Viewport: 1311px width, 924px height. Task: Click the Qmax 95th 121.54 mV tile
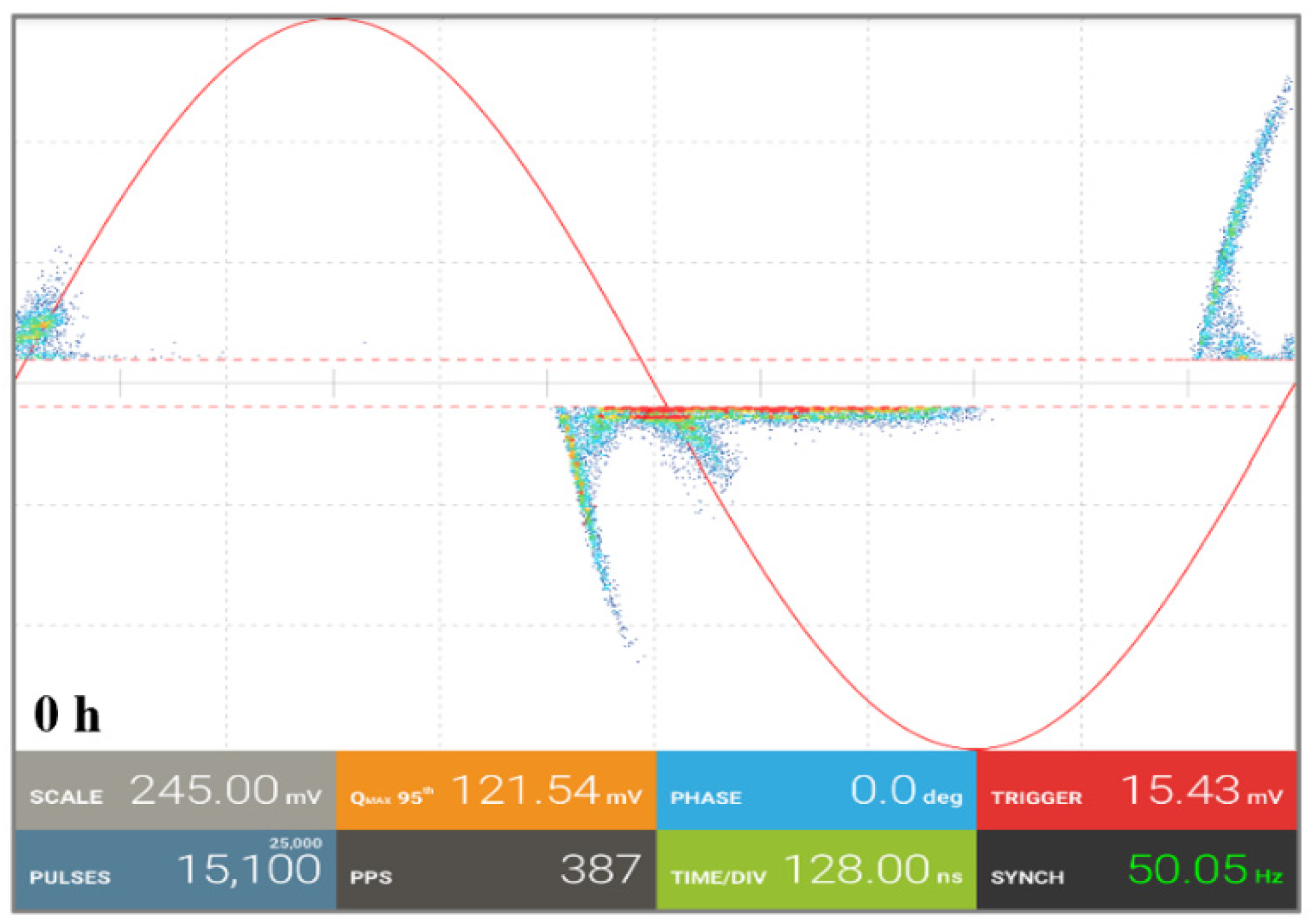click(x=495, y=790)
